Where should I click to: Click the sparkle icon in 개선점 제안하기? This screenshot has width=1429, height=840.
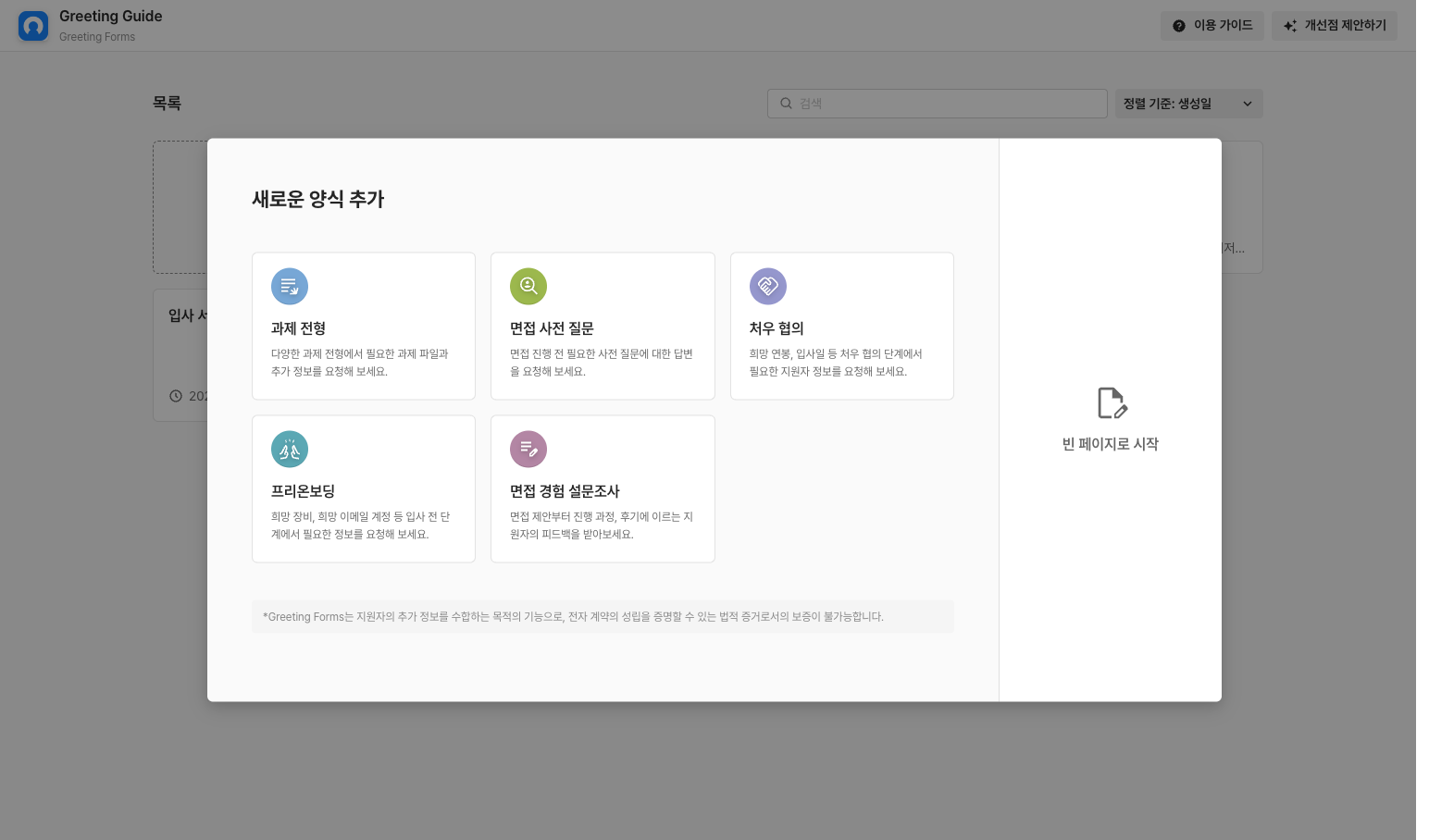[1290, 26]
